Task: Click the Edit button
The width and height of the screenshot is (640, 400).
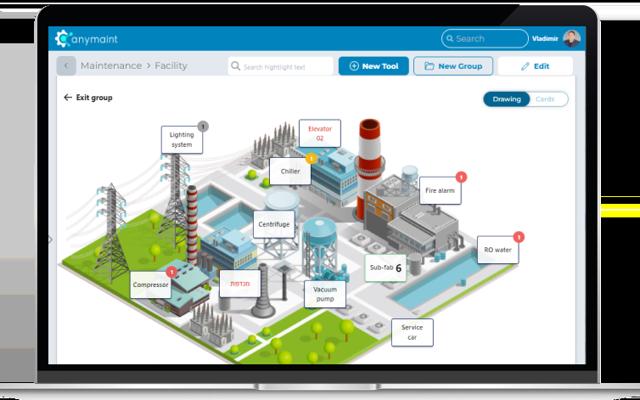Action: (536, 66)
